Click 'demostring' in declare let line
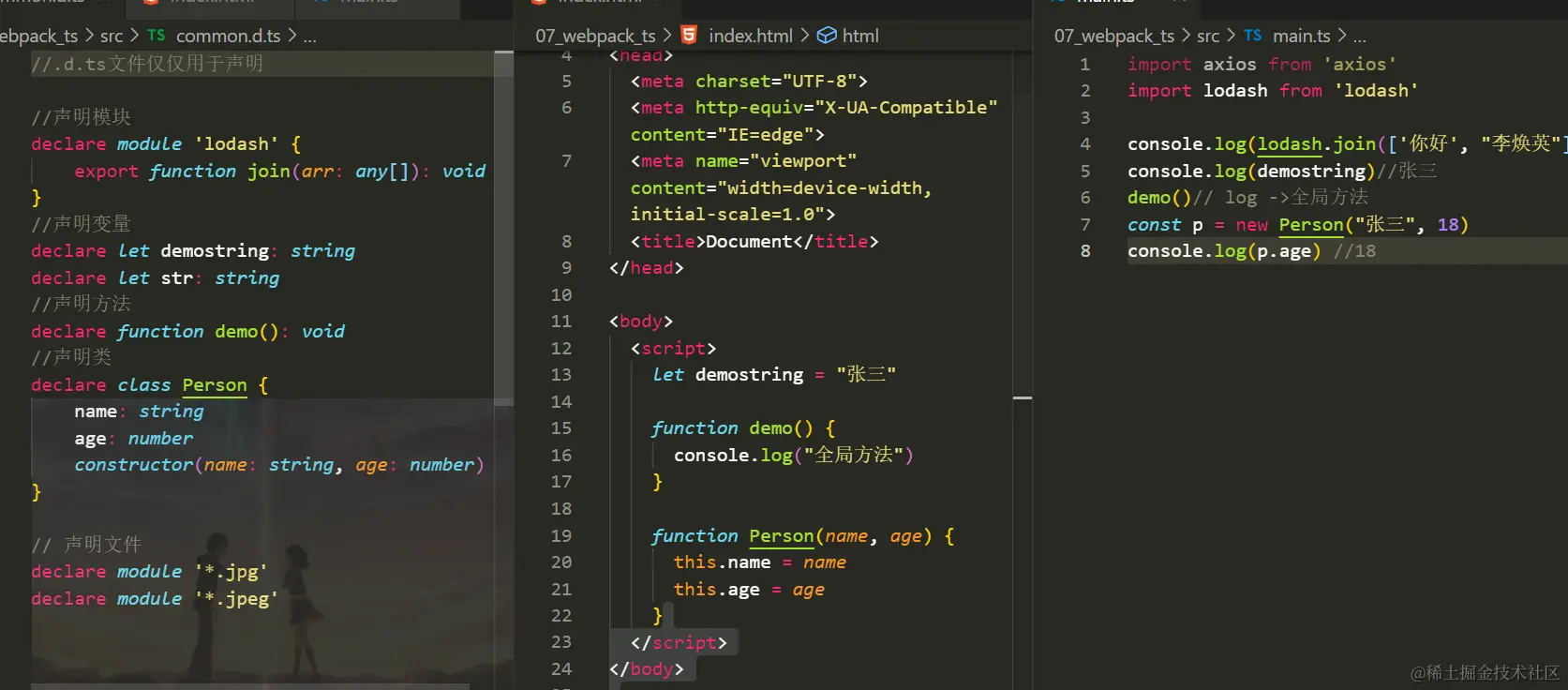The image size is (1568, 690). [215, 250]
